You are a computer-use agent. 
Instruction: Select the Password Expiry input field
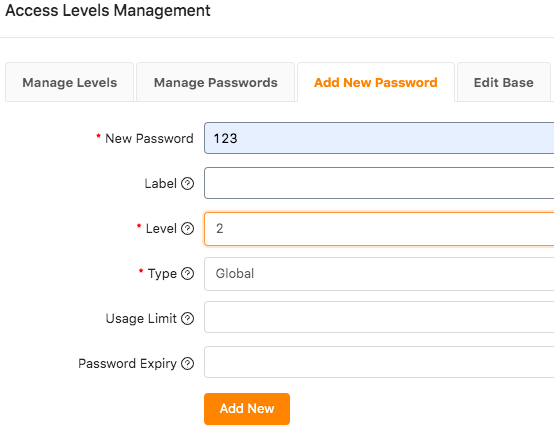[x=379, y=362]
